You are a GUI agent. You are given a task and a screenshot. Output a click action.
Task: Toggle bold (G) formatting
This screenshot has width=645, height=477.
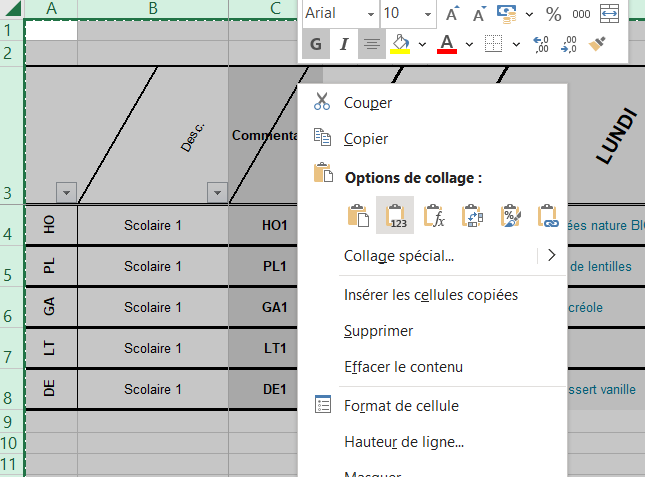(x=316, y=44)
